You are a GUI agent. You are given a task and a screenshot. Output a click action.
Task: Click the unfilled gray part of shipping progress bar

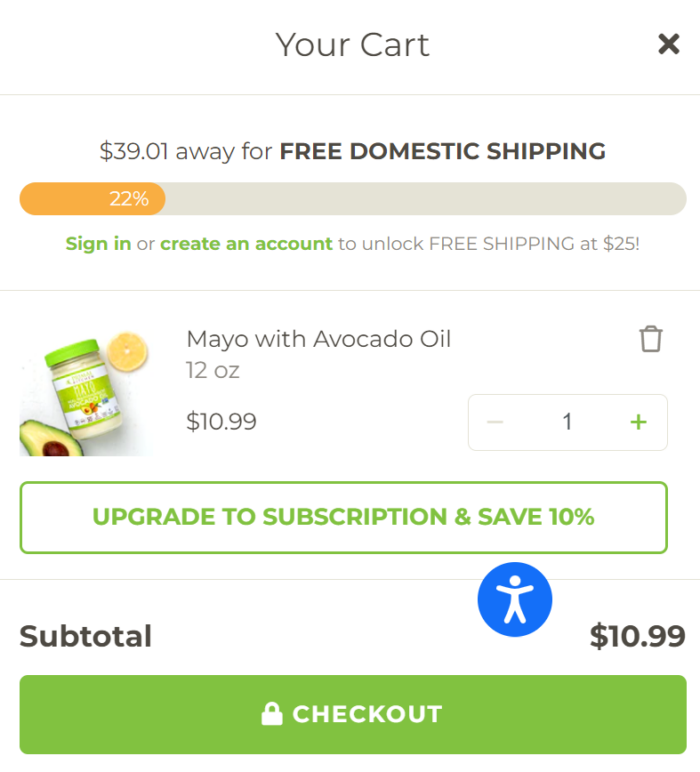click(426, 199)
